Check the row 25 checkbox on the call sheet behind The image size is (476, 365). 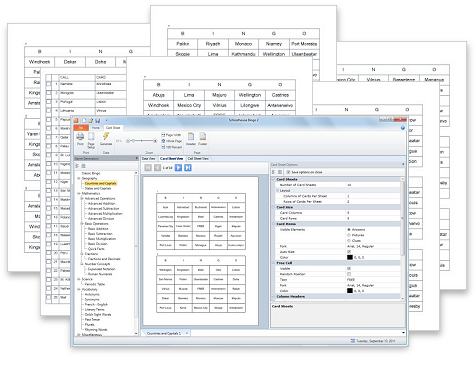tap(49, 297)
